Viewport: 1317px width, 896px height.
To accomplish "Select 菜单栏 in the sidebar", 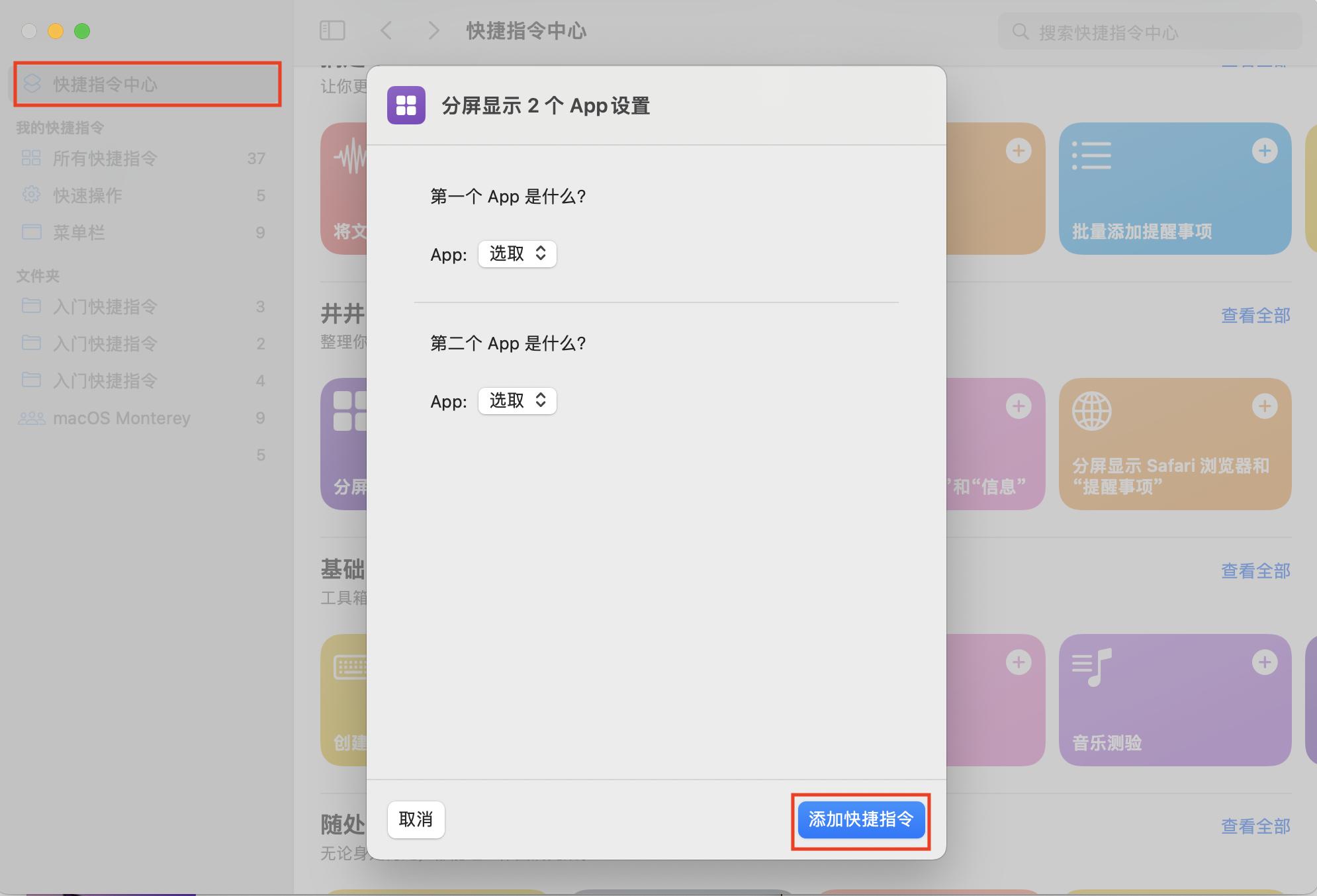I will pos(79,232).
